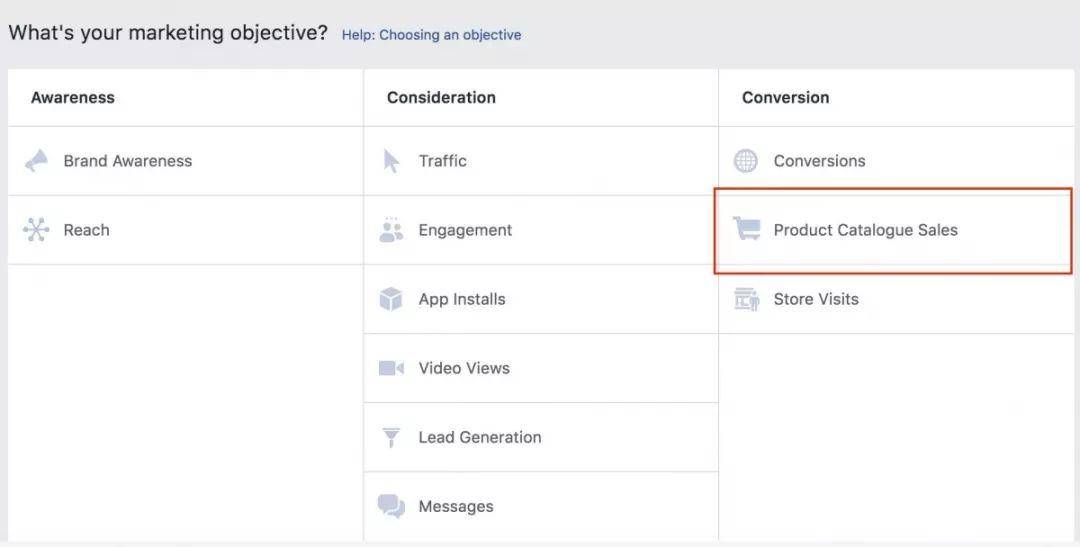The width and height of the screenshot is (1080, 547).
Task: Click the people icon beside Engagement
Action: [x=391, y=230]
